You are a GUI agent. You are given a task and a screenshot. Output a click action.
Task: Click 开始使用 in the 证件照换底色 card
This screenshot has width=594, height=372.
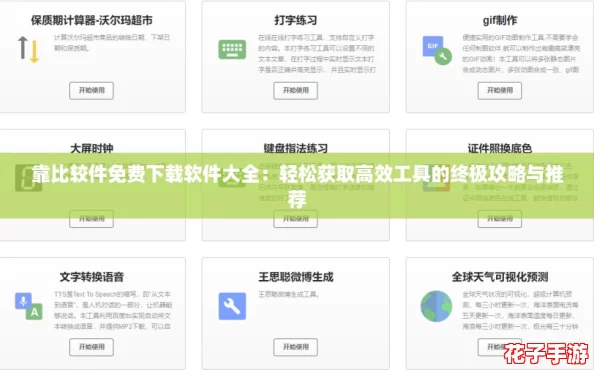[500, 219]
